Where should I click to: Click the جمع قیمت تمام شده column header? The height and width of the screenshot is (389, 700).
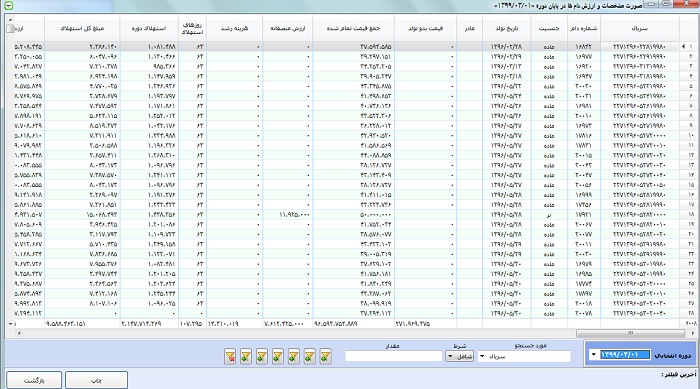click(354, 28)
